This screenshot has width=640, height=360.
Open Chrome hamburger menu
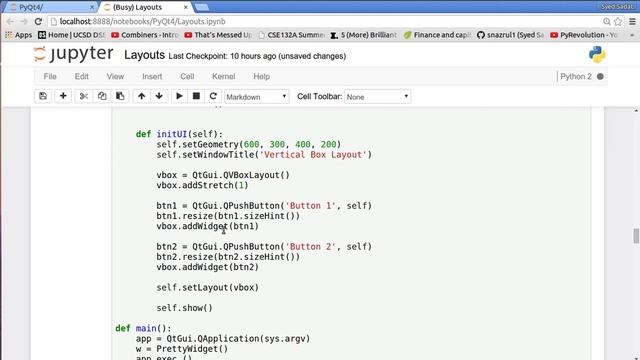point(632,22)
